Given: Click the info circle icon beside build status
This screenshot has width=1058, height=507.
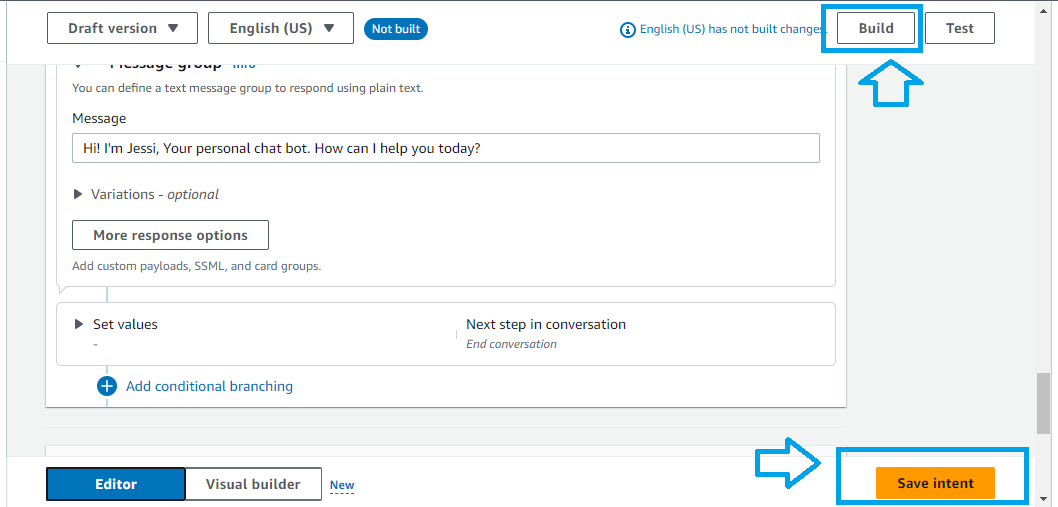Looking at the screenshot, I should 628,30.
